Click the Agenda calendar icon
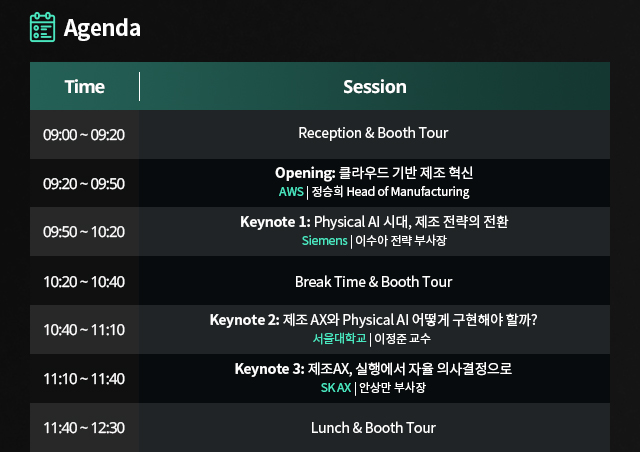 click(42, 27)
